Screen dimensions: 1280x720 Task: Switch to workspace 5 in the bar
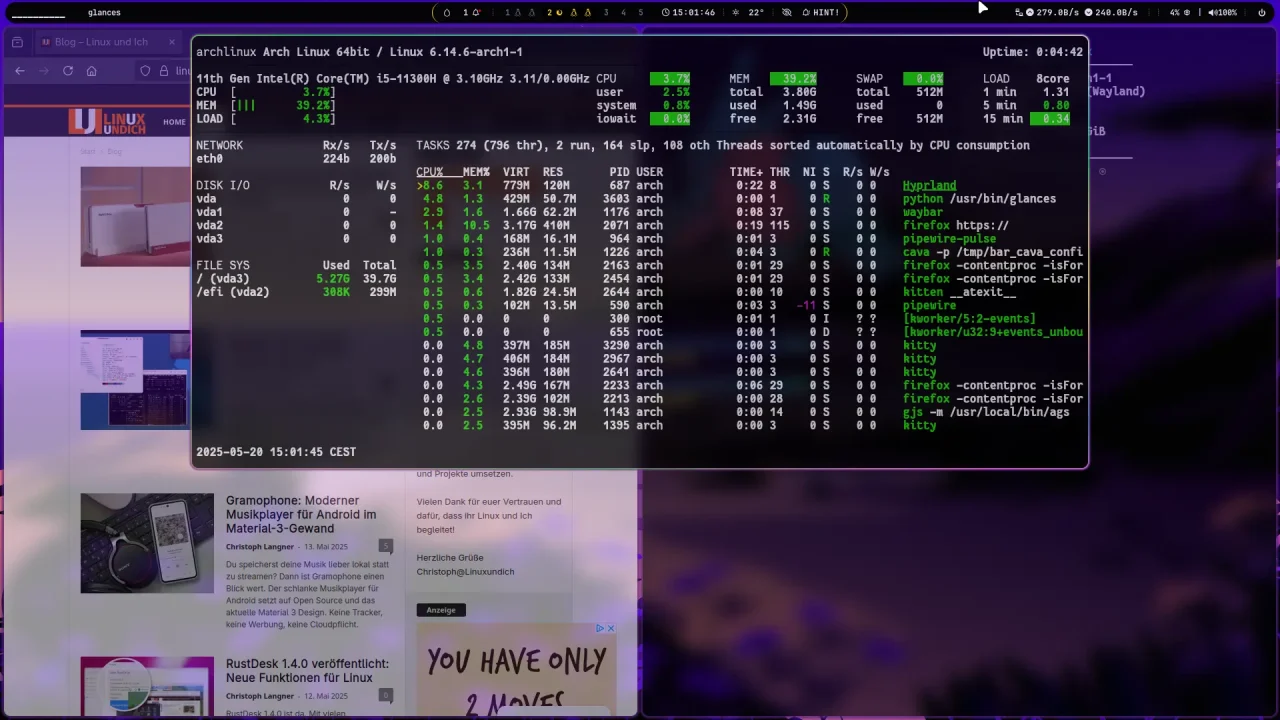tap(641, 12)
